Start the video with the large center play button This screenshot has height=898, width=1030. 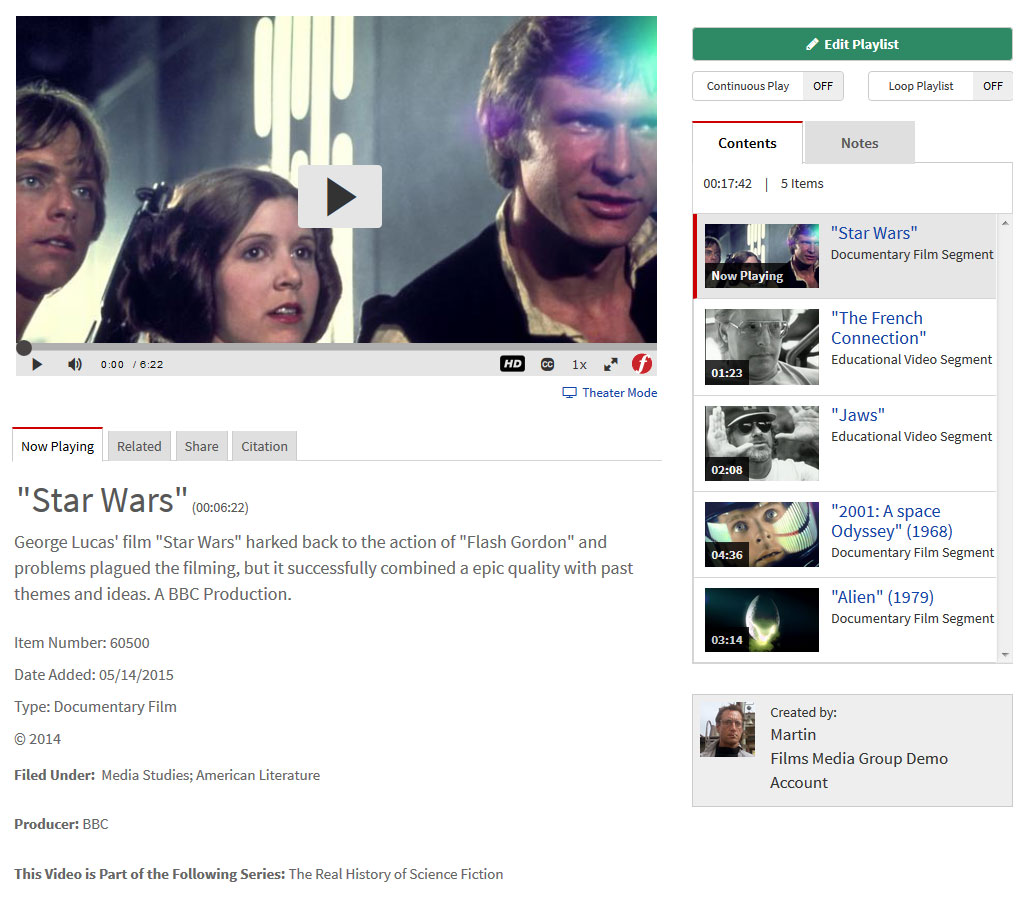coord(340,196)
